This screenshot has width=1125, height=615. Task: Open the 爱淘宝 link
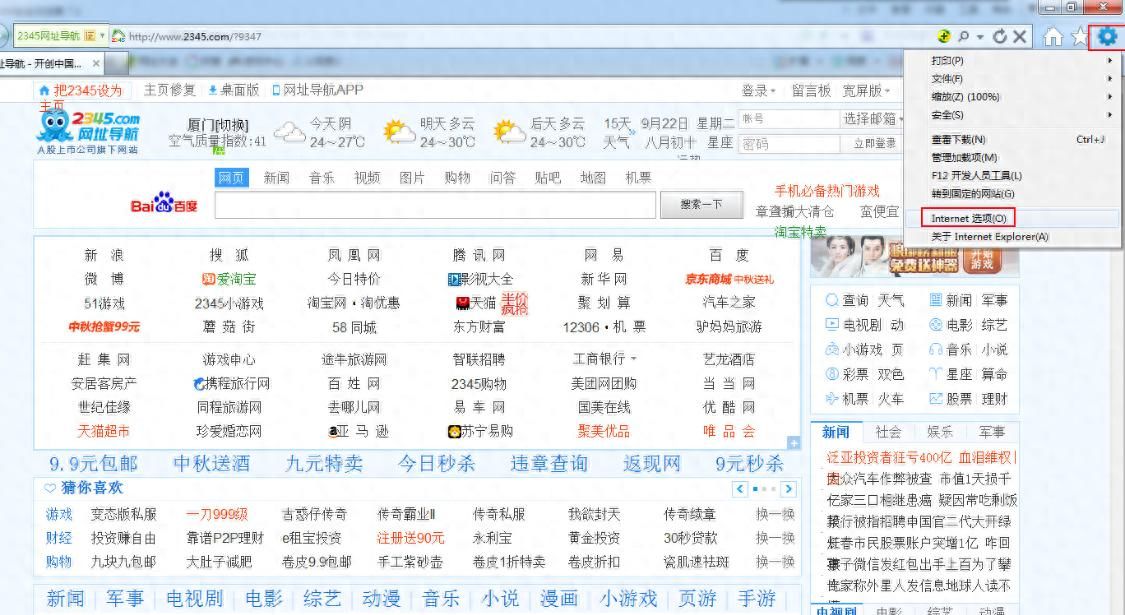pyautogui.click(x=230, y=279)
